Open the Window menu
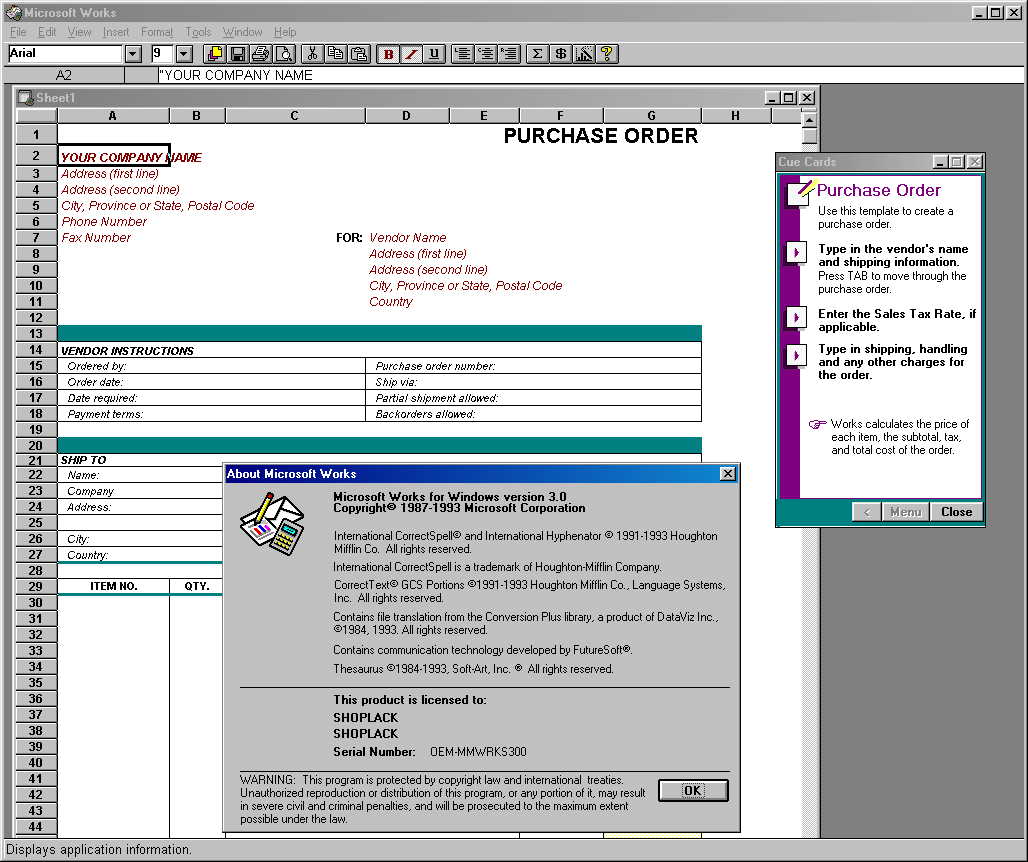This screenshot has height=862, width=1028. (243, 32)
